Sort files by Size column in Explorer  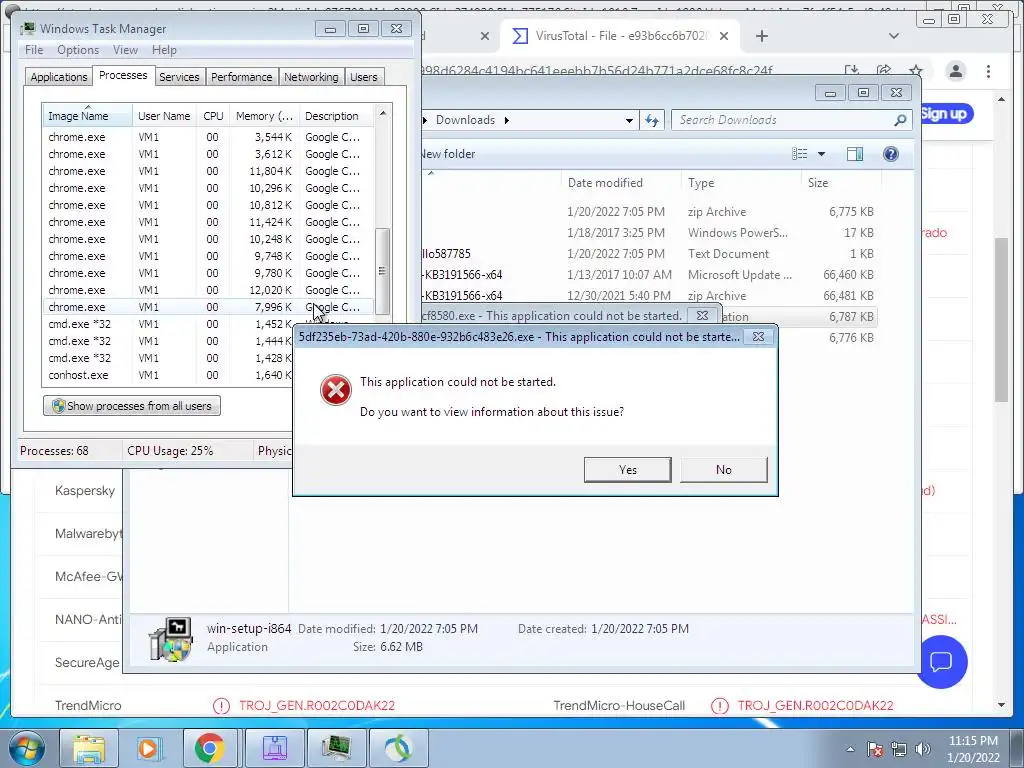839,183
